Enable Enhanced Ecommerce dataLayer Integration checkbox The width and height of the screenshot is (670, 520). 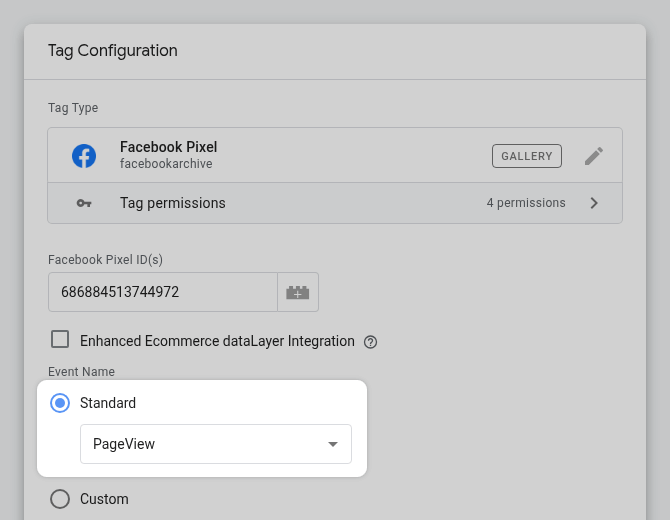tap(60, 339)
